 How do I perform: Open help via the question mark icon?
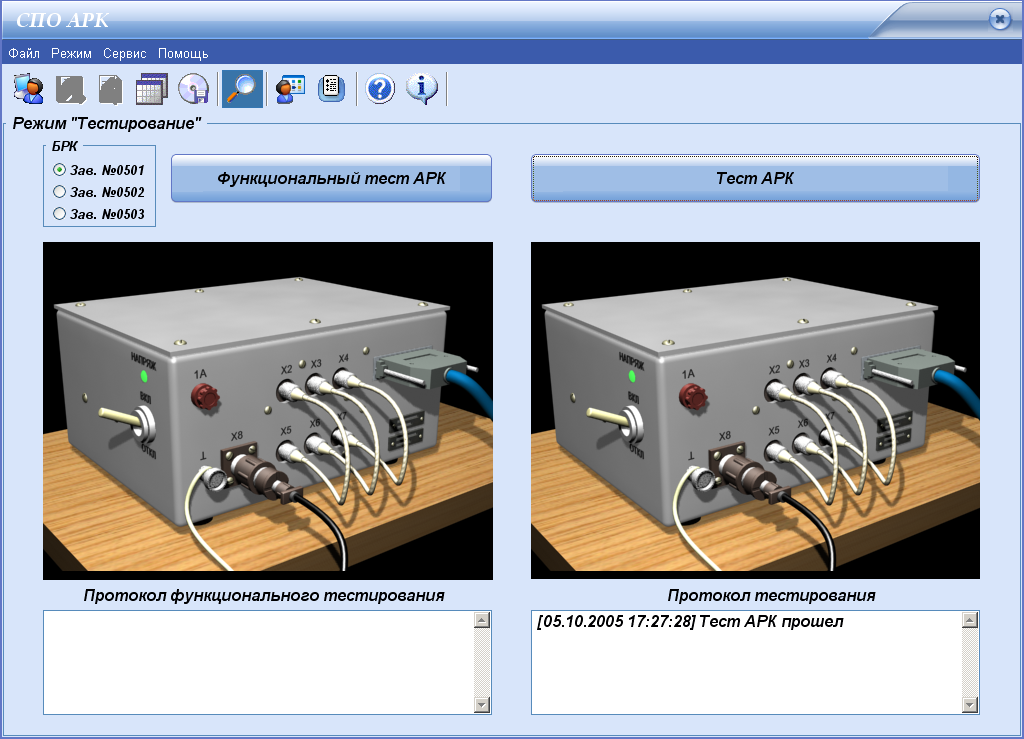[380, 90]
